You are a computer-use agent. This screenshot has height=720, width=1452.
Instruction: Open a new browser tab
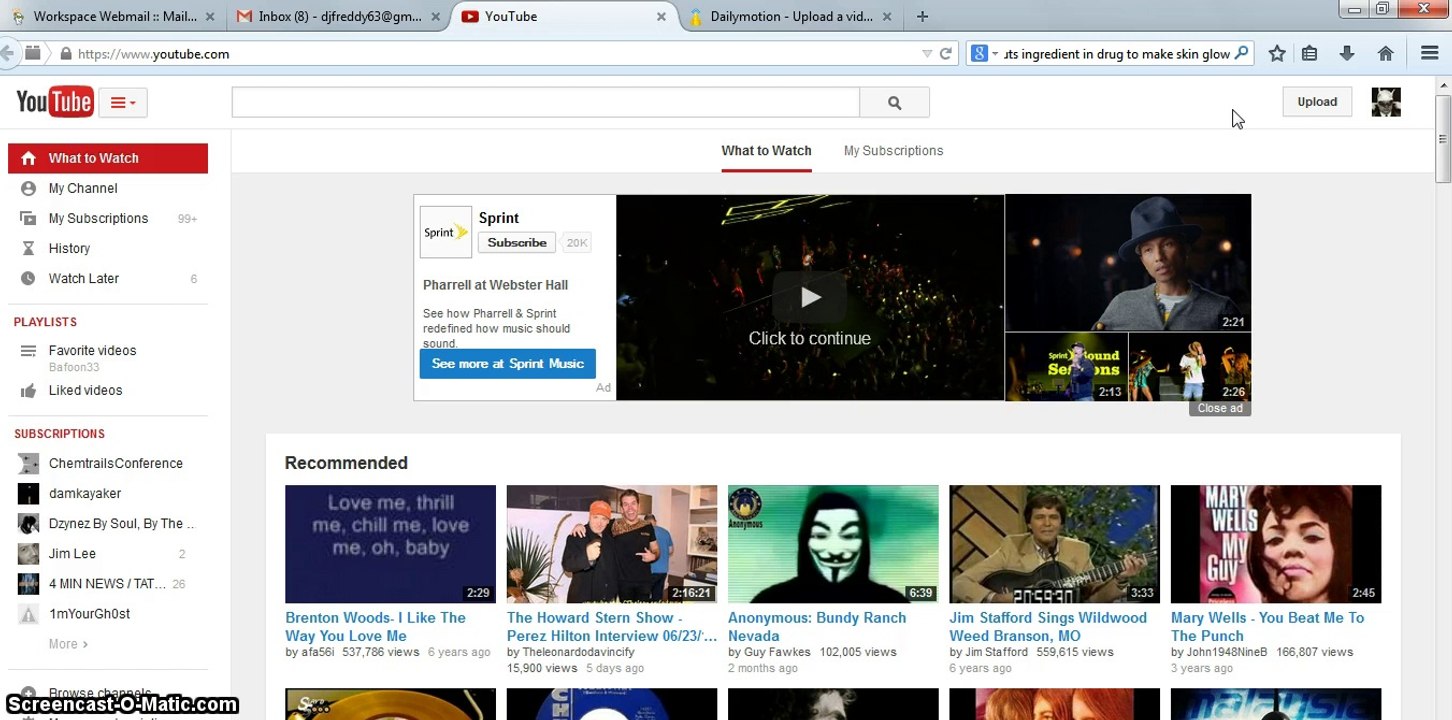922,16
